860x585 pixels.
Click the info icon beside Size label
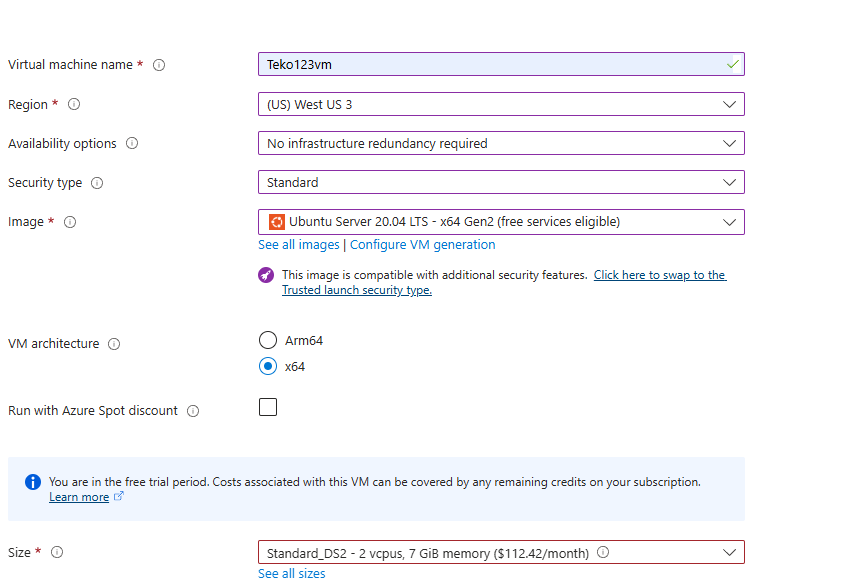tap(57, 552)
